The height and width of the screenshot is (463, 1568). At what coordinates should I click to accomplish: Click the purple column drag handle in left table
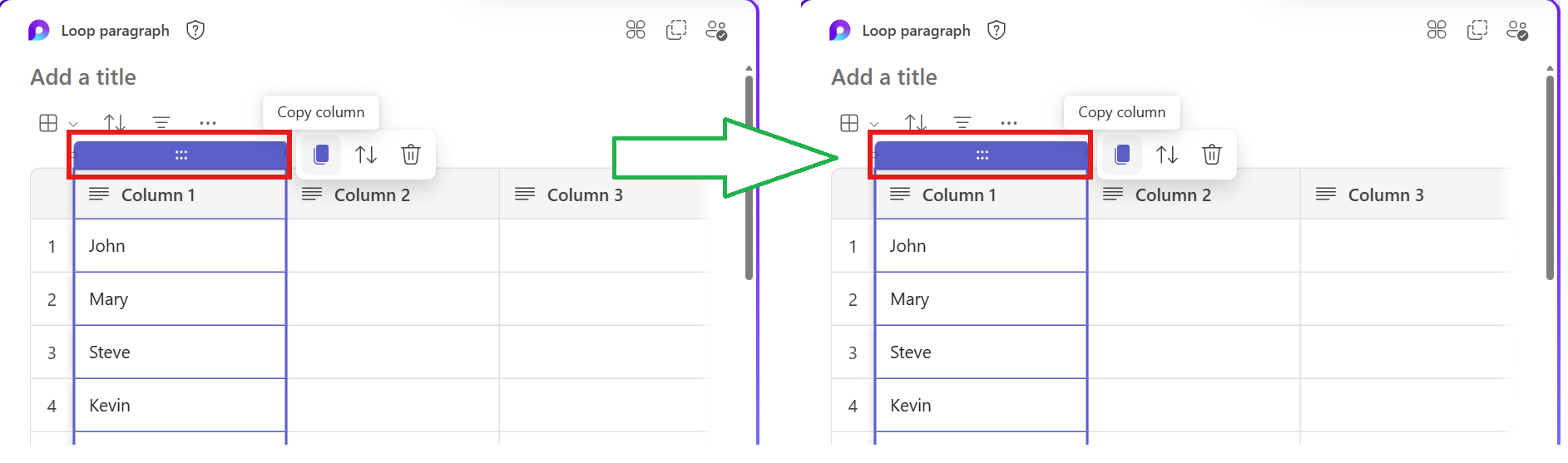coord(181,155)
